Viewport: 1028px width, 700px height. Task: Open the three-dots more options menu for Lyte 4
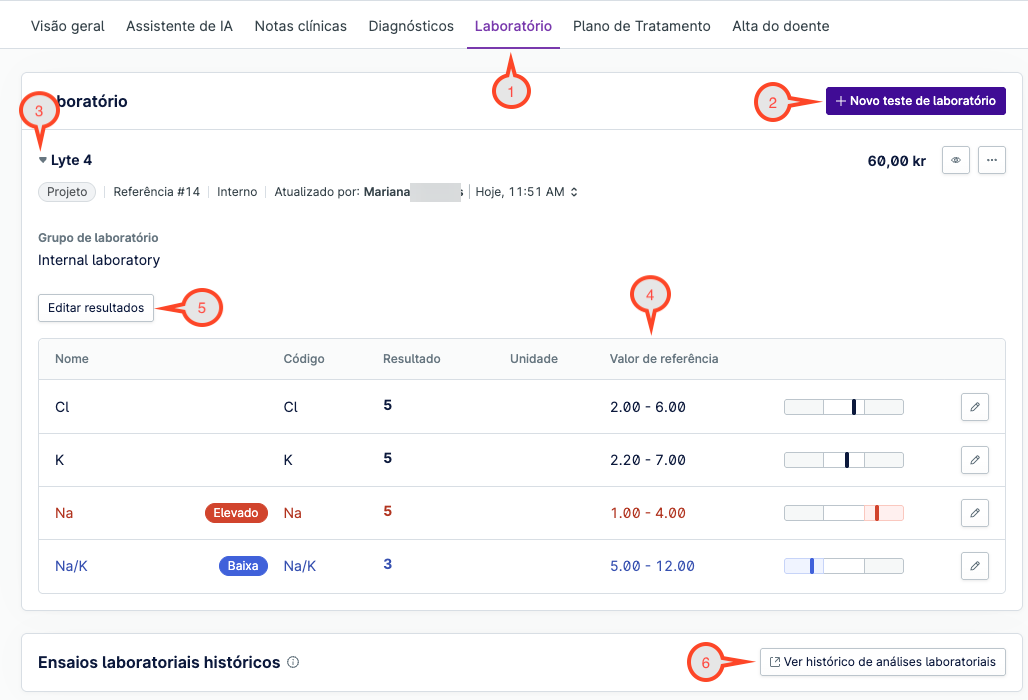[991, 160]
